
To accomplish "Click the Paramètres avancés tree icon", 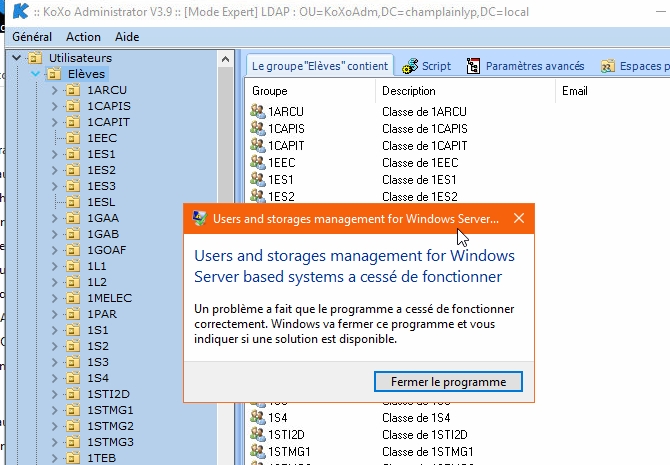I will pyautogui.click(x=473, y=66).
